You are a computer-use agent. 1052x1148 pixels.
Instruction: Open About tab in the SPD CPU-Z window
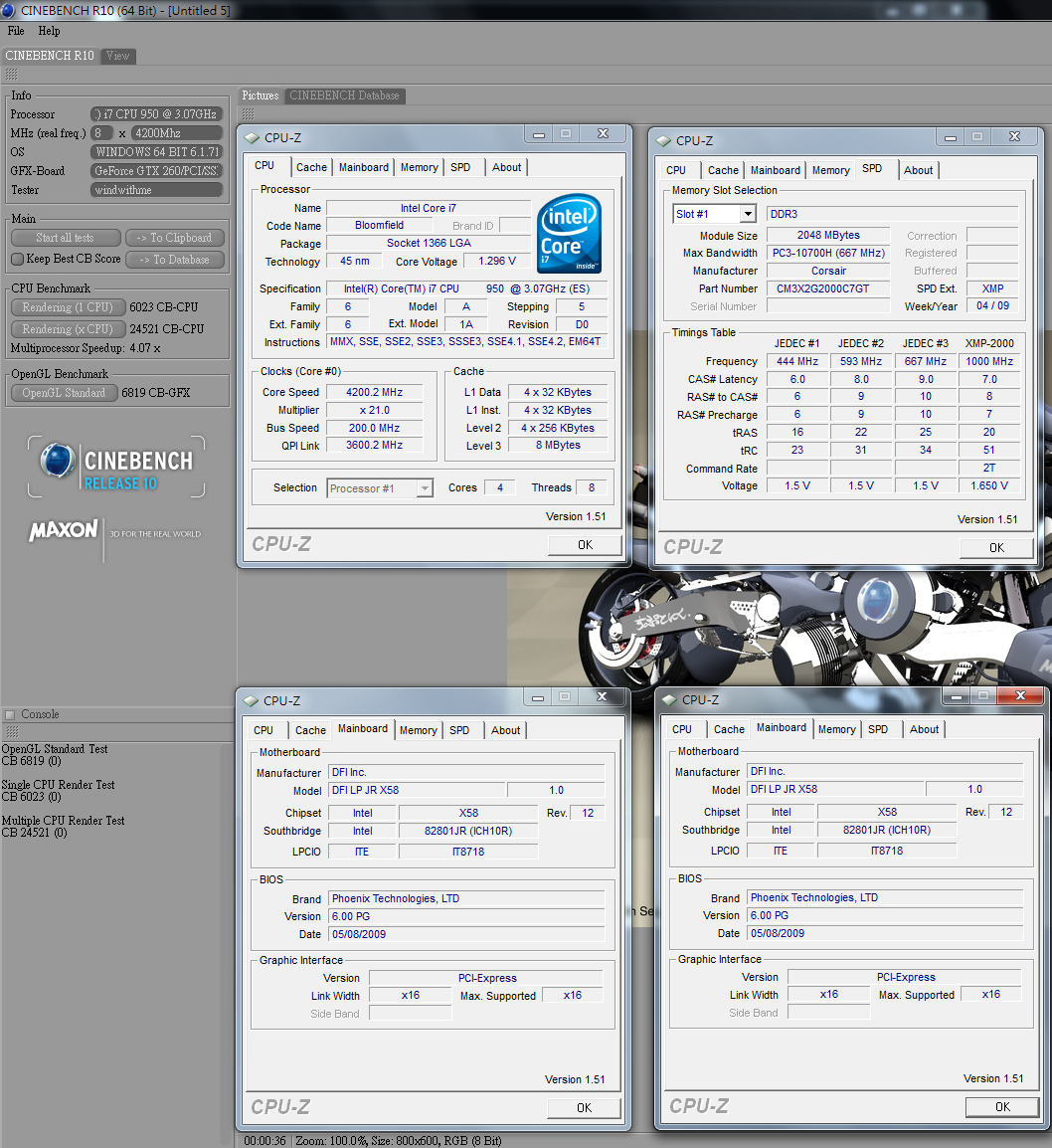point(918,170)
